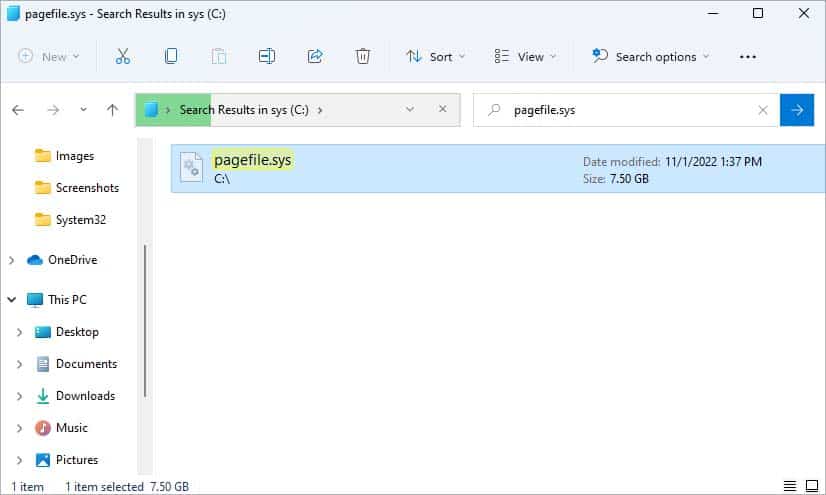Click the 1 item selected 7.50 GB status
The image size is (826, 495).
click(127, 487)
